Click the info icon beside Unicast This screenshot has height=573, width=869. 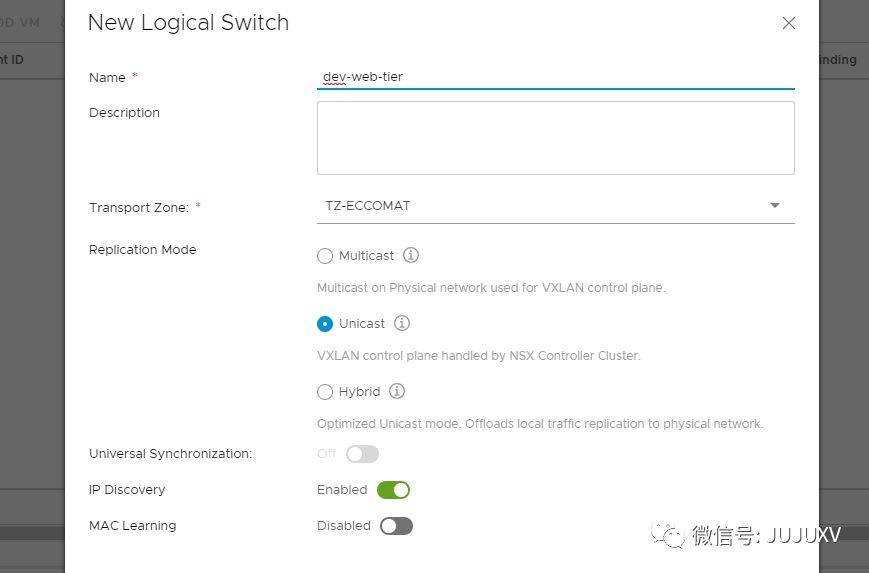pos(402,323)
